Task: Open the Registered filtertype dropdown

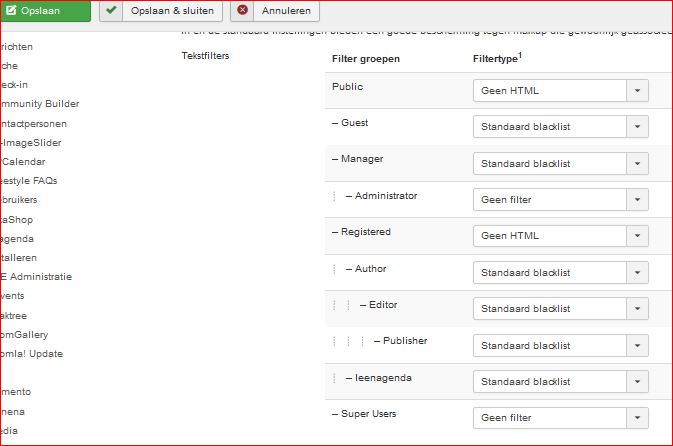Action: [561, 236]
